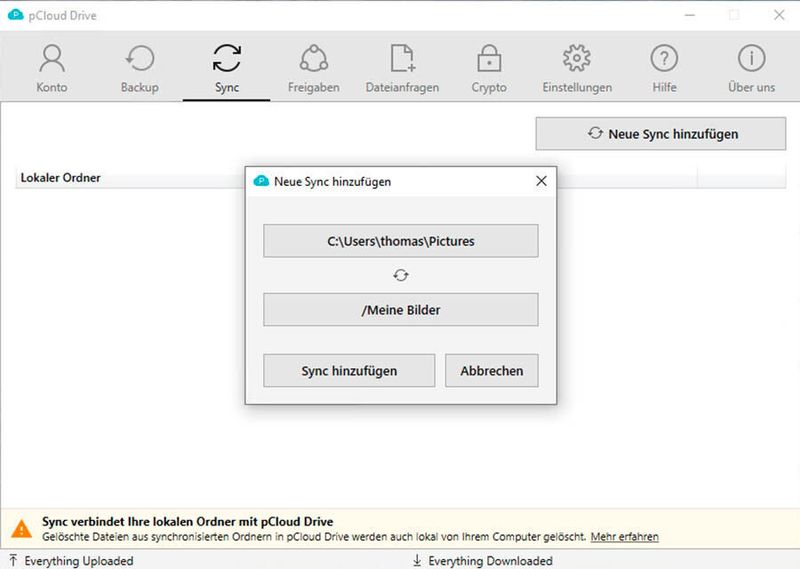Go to Freigaben shares section
Image resolution: width=800 pixels, height=569 pixels.
pyautogui.click(x=313, y=68)
